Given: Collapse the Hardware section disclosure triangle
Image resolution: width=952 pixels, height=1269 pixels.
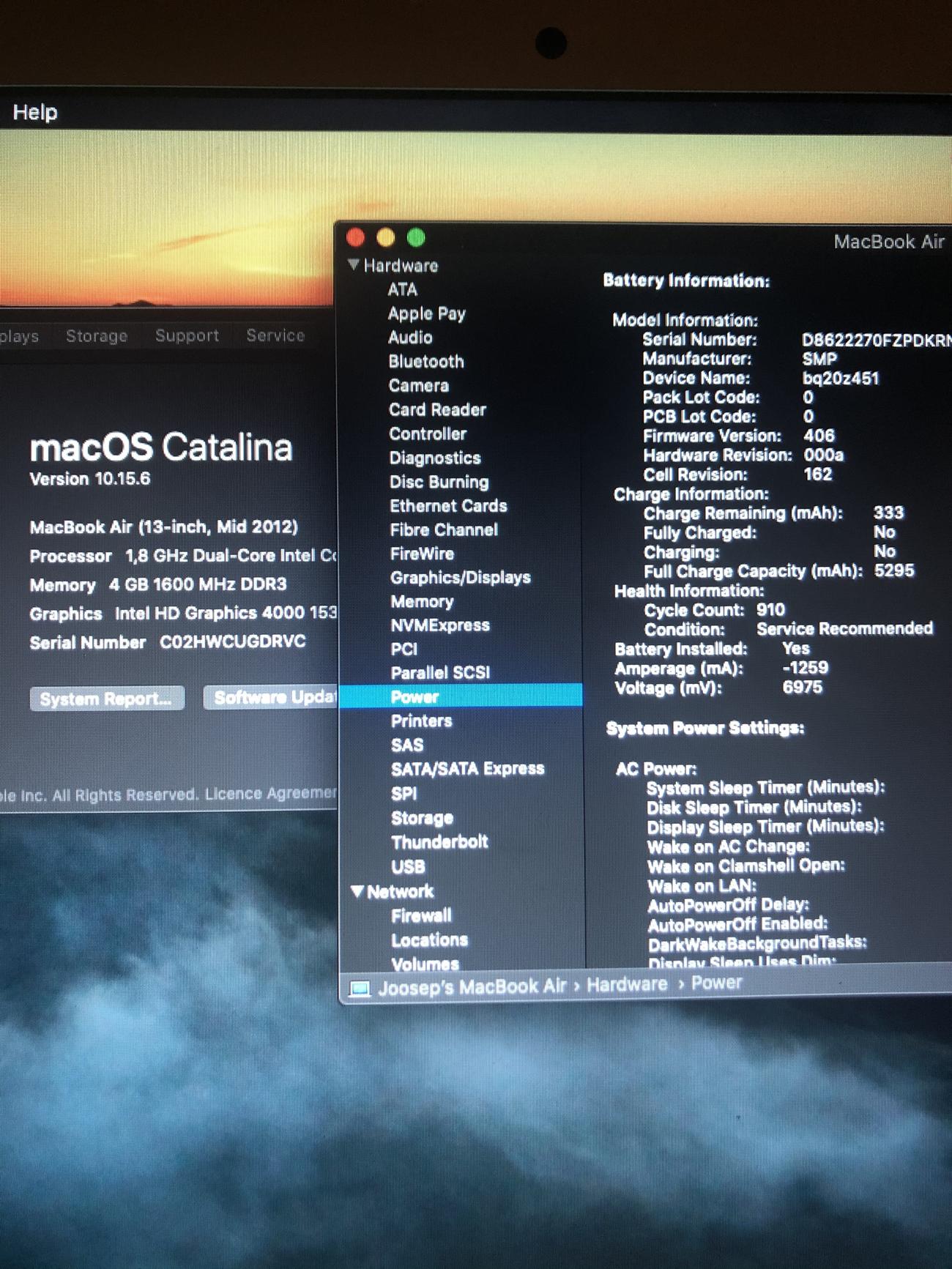Looking at the screenshot, I should [354, 264].
